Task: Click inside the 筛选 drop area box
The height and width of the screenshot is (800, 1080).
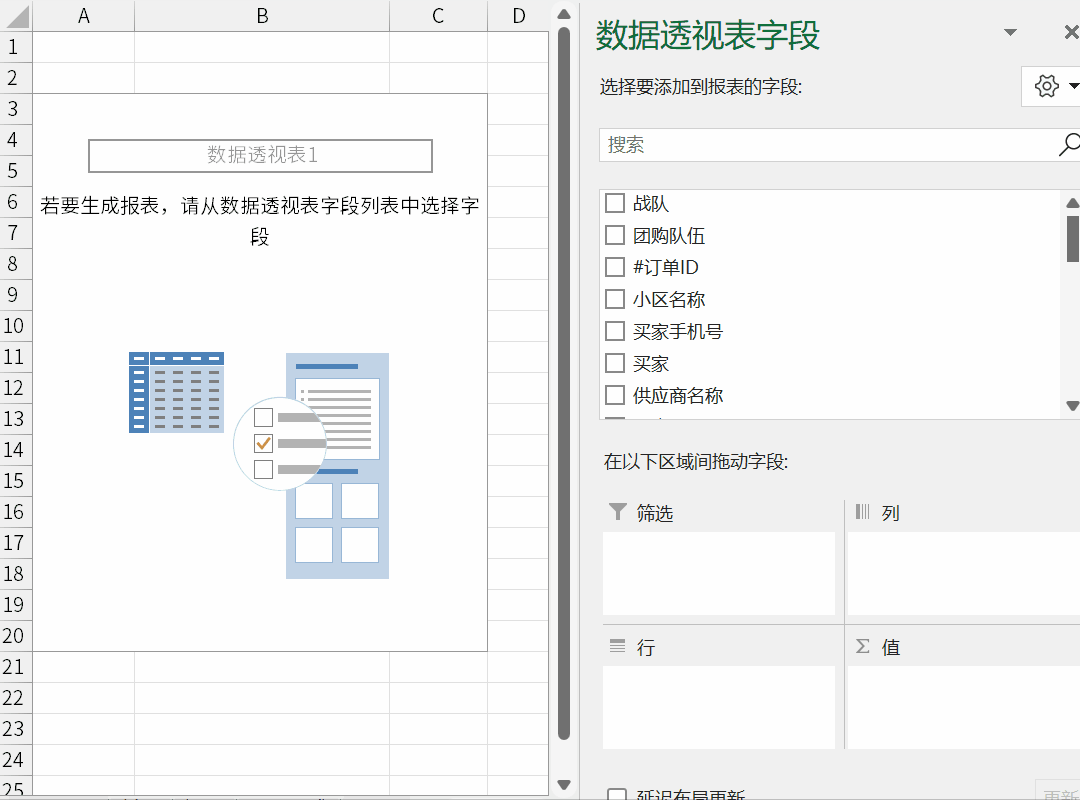Action: coord(719,573)
